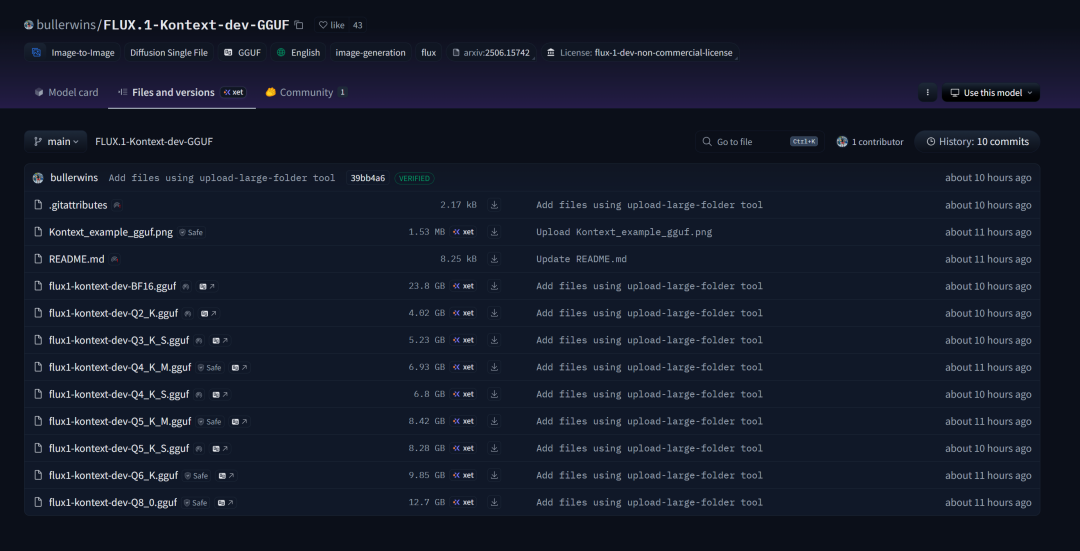Open the bullerwins profile link in the header

coord(67,25)
